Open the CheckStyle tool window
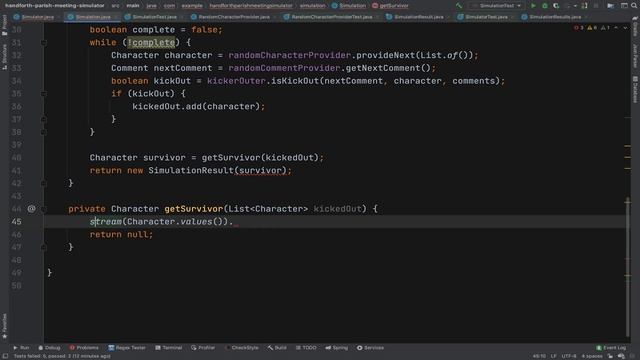Image resolution: width=640 pixels, height=360 pixels. tap(242, 348)
